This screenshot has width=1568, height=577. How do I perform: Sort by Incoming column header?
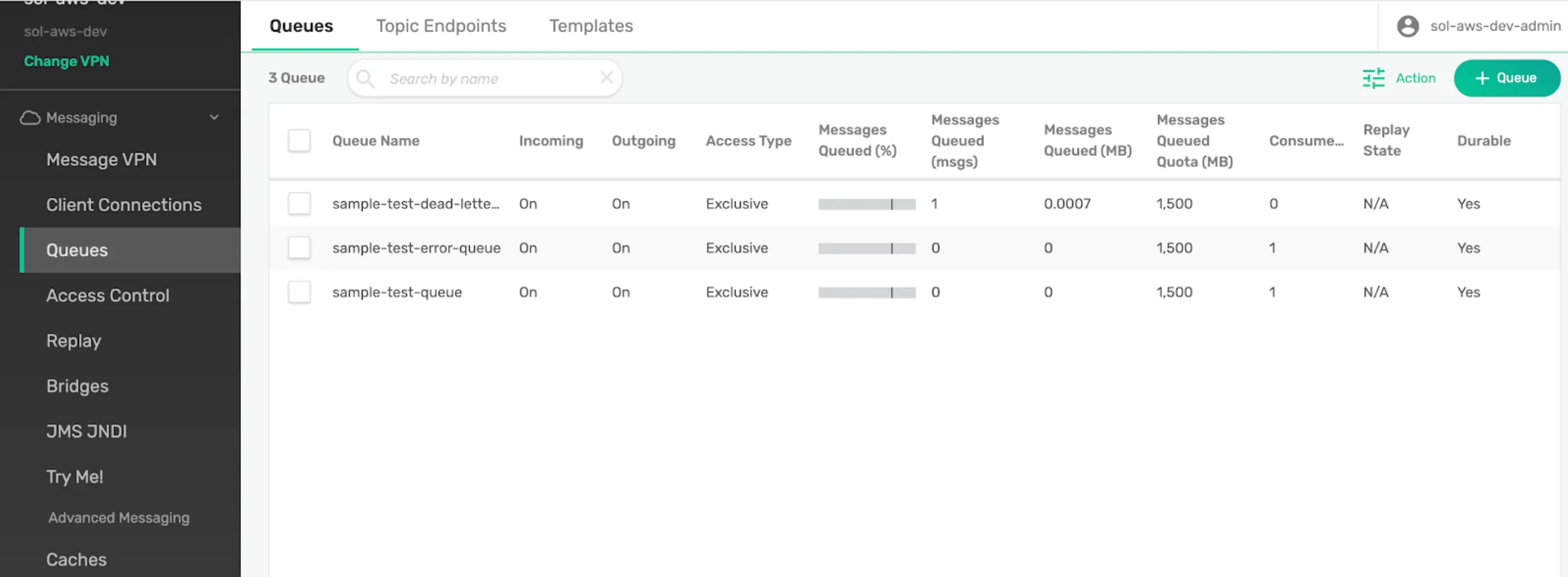[x=551, y=141]
